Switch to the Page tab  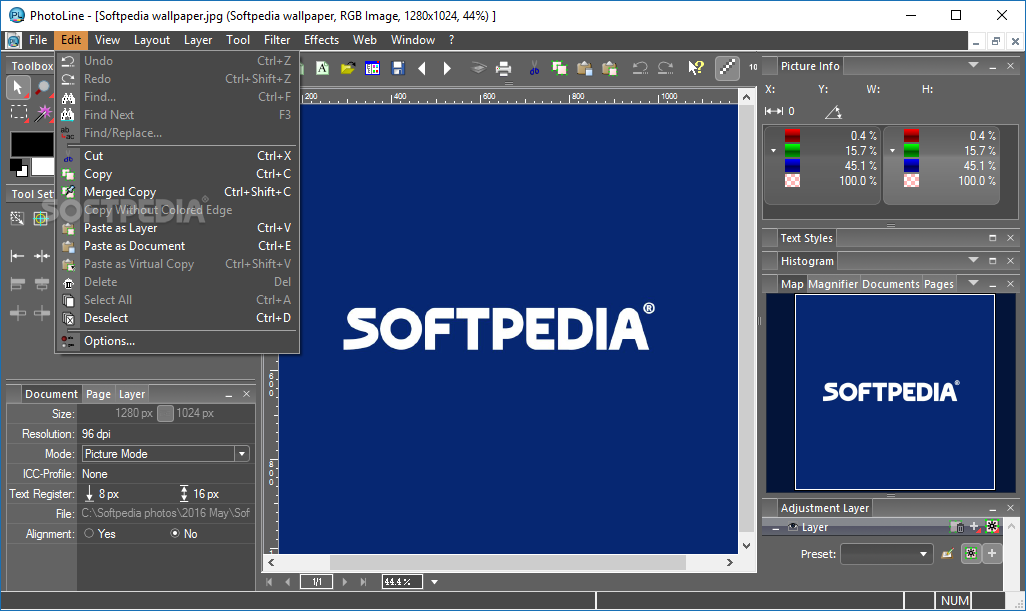coord(98,394)
